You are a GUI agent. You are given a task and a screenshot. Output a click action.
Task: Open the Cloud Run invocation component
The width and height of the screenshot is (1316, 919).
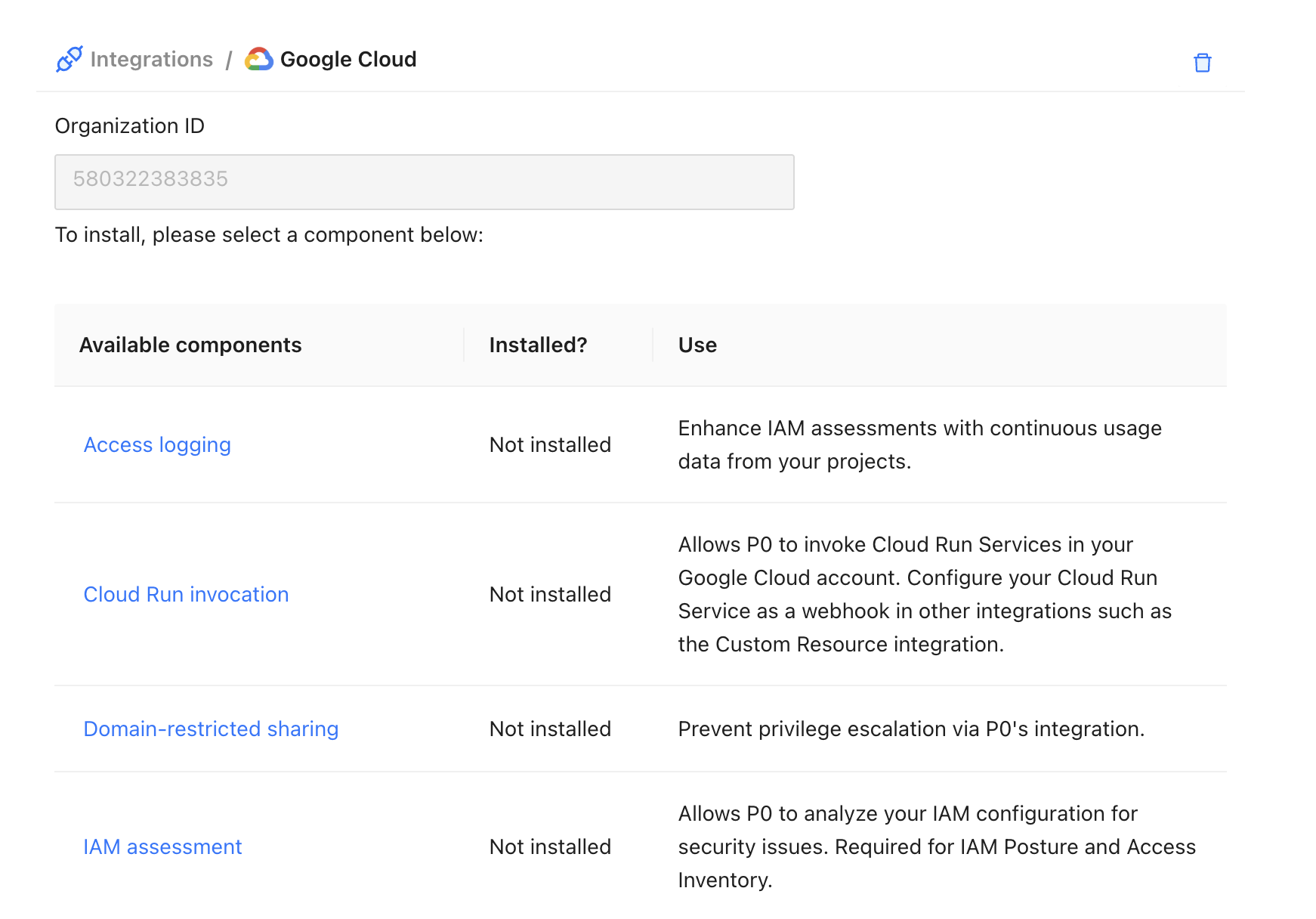pyautogui.click(x=186, y=594)
